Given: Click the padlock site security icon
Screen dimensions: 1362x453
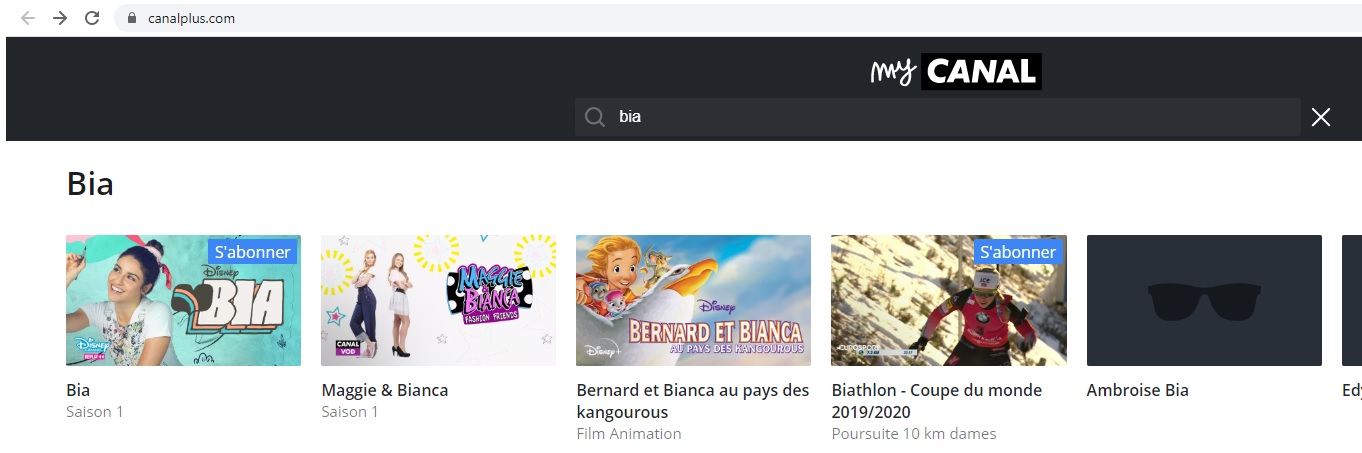Looking at the screenshot, I should click(x=131, y=18).
